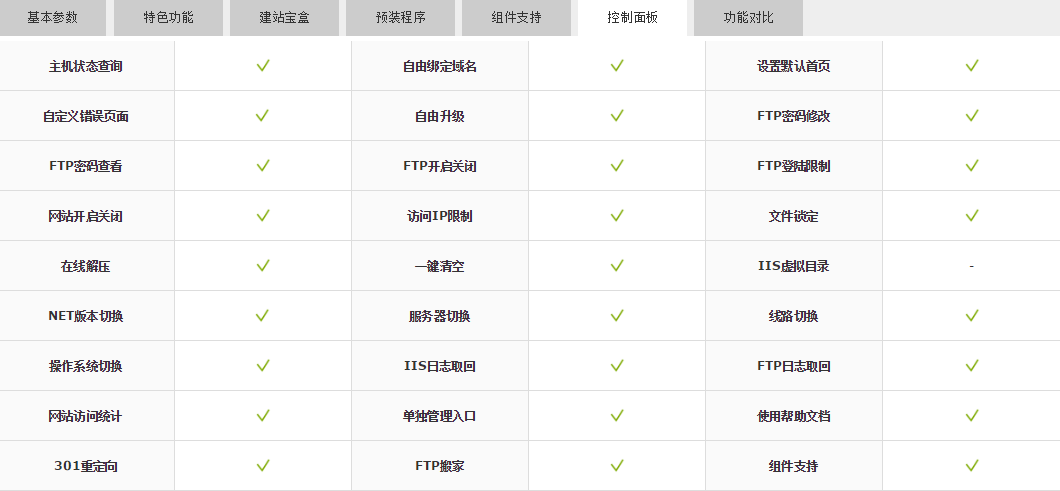Screen dimensions: 1060x491
Task: Click the green check for FTP密码修改
Action: [x=971, y=116]
